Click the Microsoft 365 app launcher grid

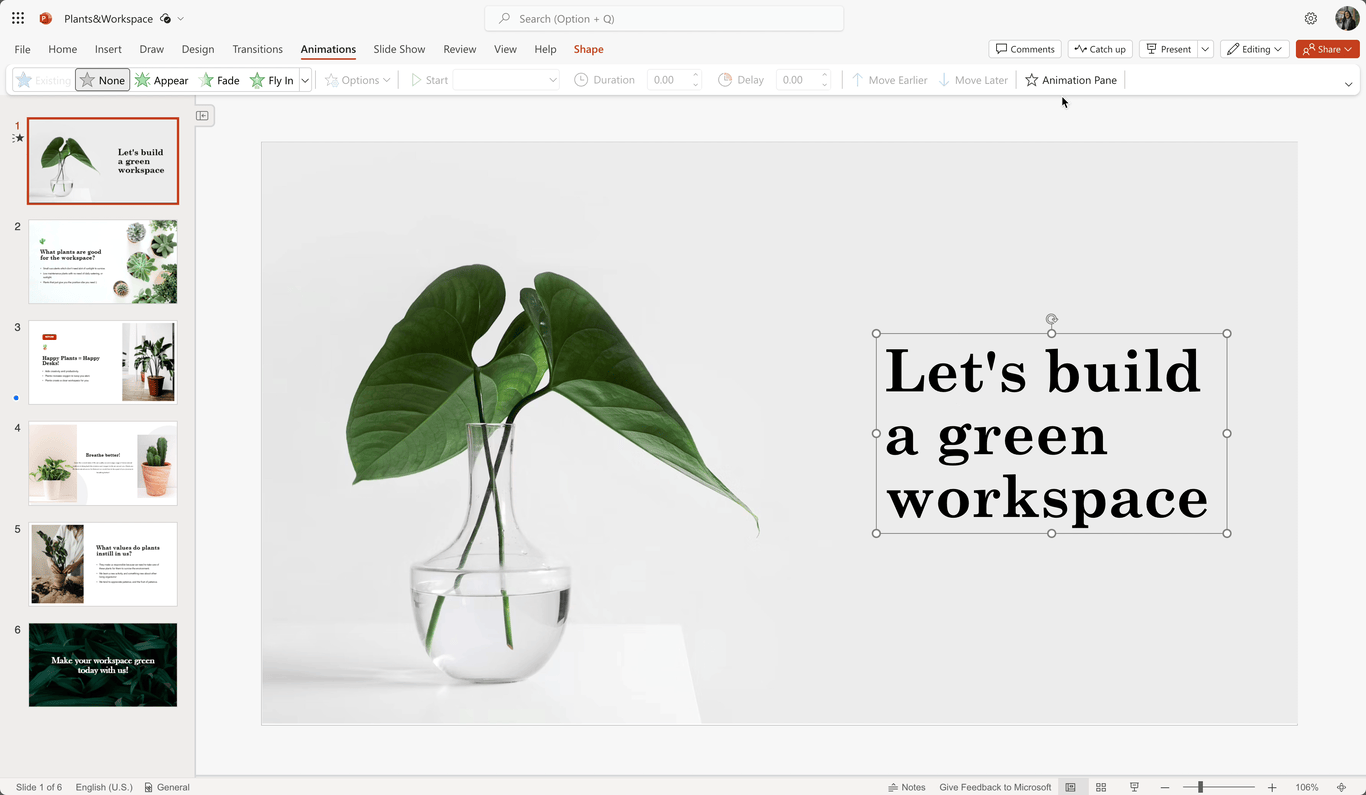tap(17, 18)
